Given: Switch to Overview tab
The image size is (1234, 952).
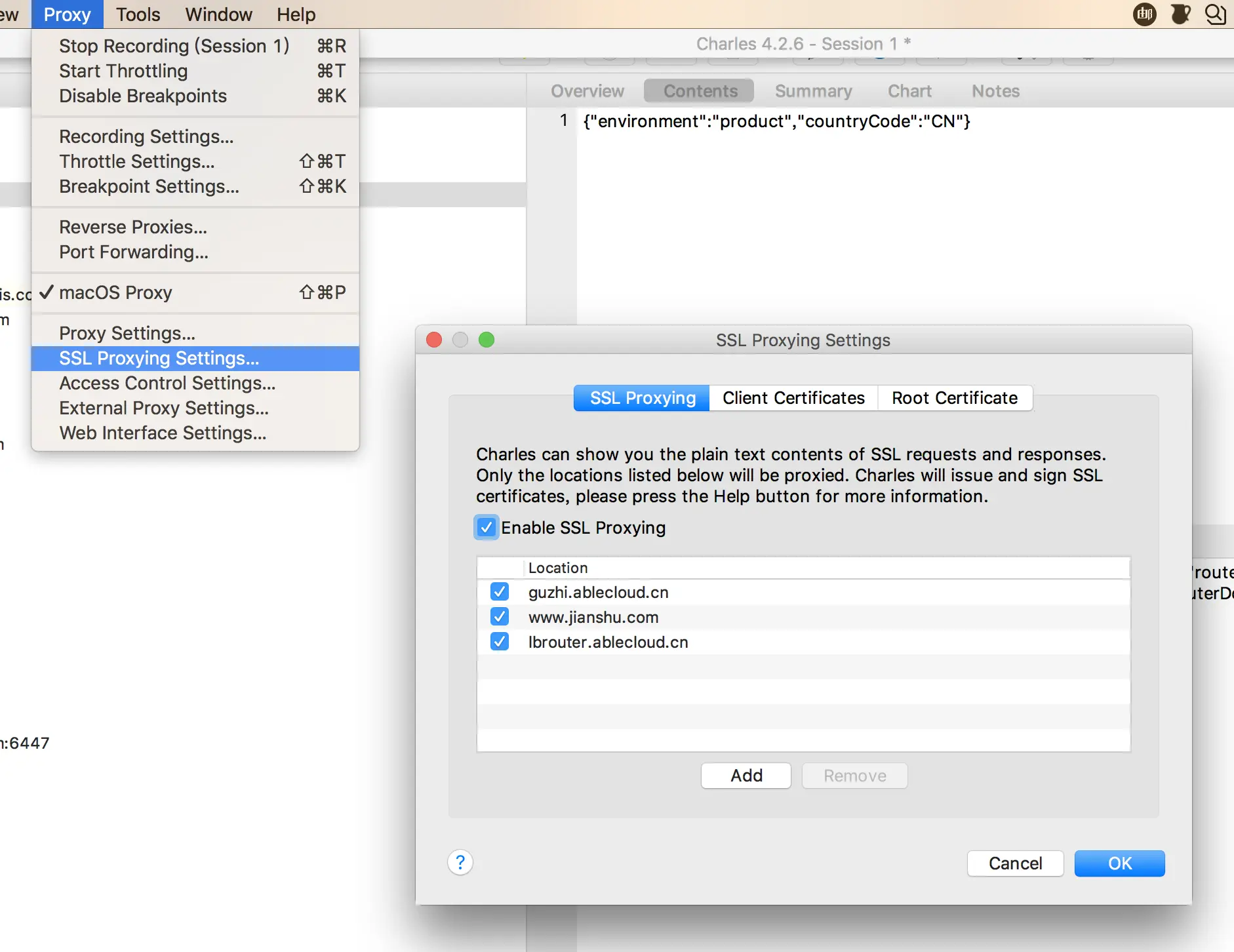Looking at the screenshot, I should pyautogui.click(x=587, y=91).
